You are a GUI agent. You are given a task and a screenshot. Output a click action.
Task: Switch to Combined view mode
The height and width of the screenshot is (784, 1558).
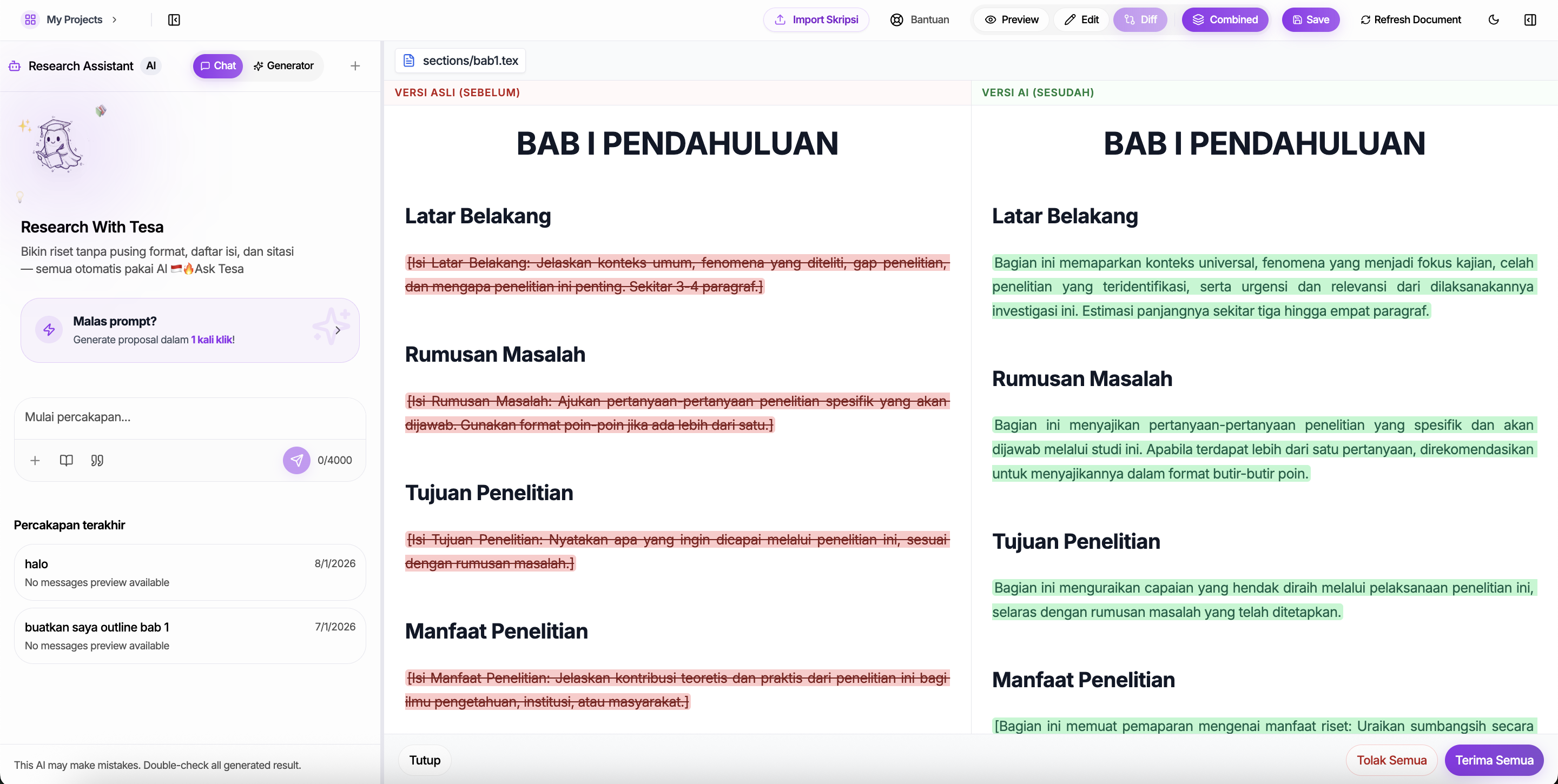tap(1225, 19)
